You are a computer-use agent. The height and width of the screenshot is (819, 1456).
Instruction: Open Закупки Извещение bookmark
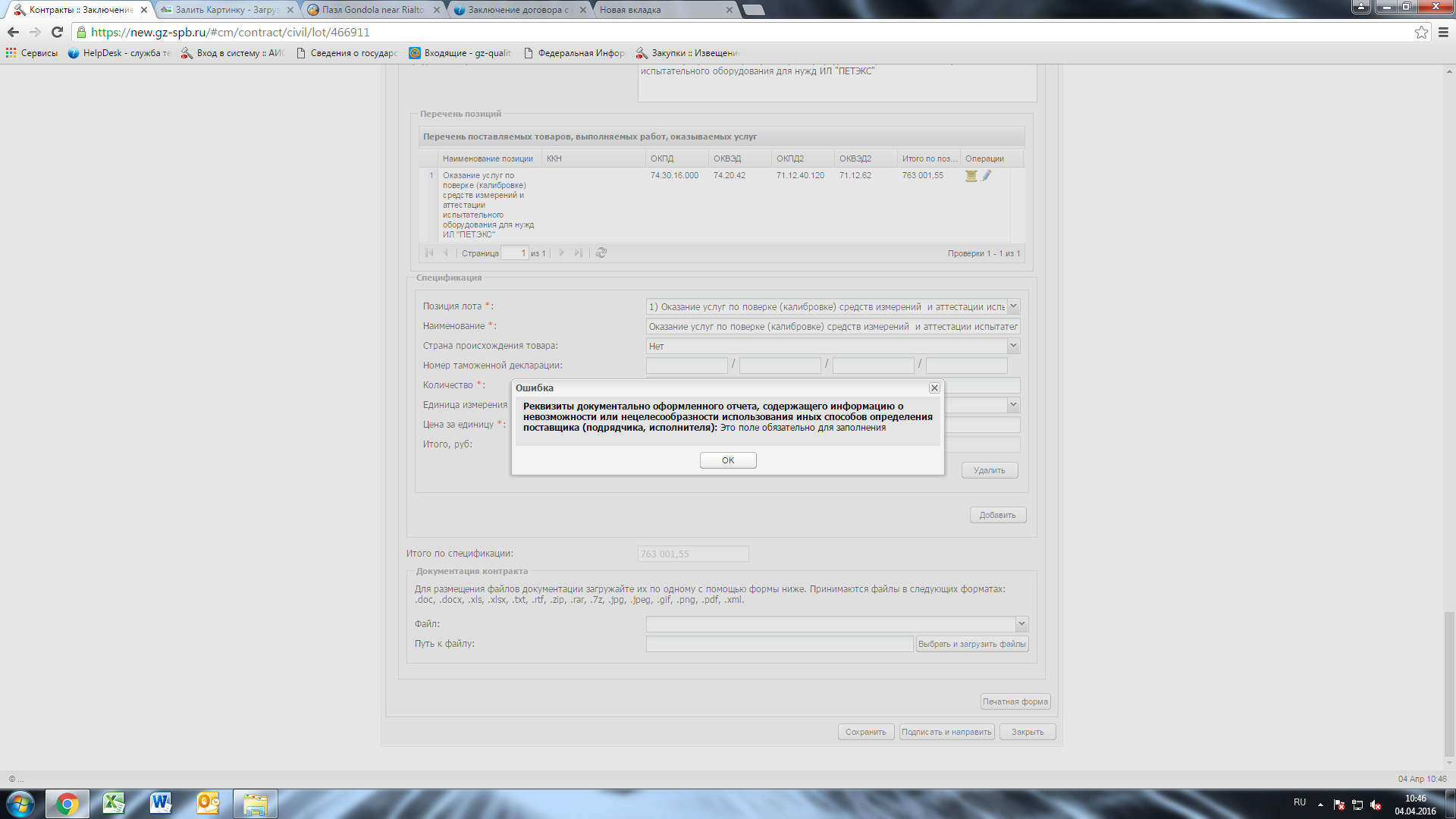click(x=688, y=53)
